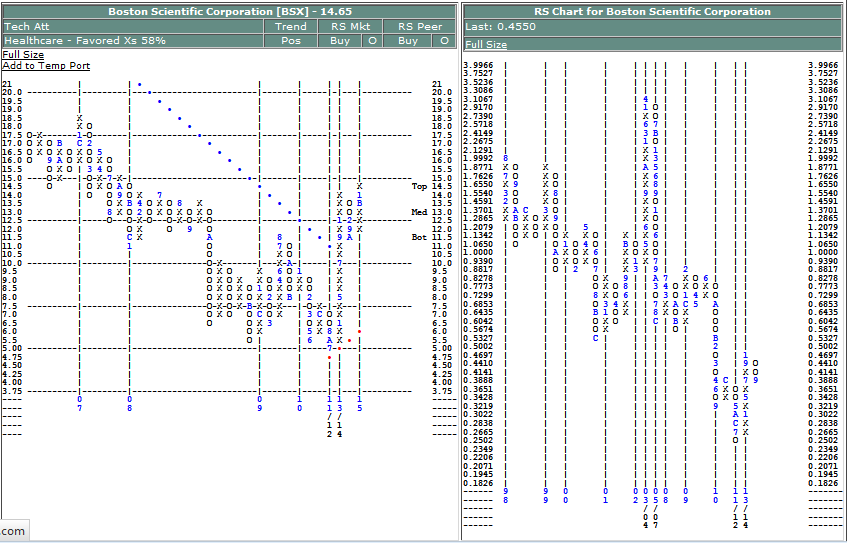
Task: Click the Tech Att header cell
Action: tap(133, 26)
